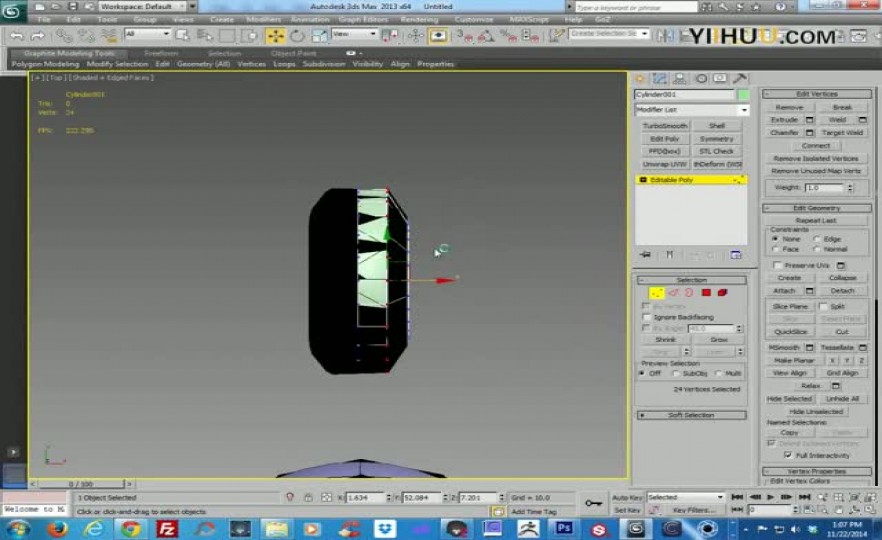This screenshot has width=882, height=540.
Task: Select the Move transform tool
Action: tap(276, 36)
